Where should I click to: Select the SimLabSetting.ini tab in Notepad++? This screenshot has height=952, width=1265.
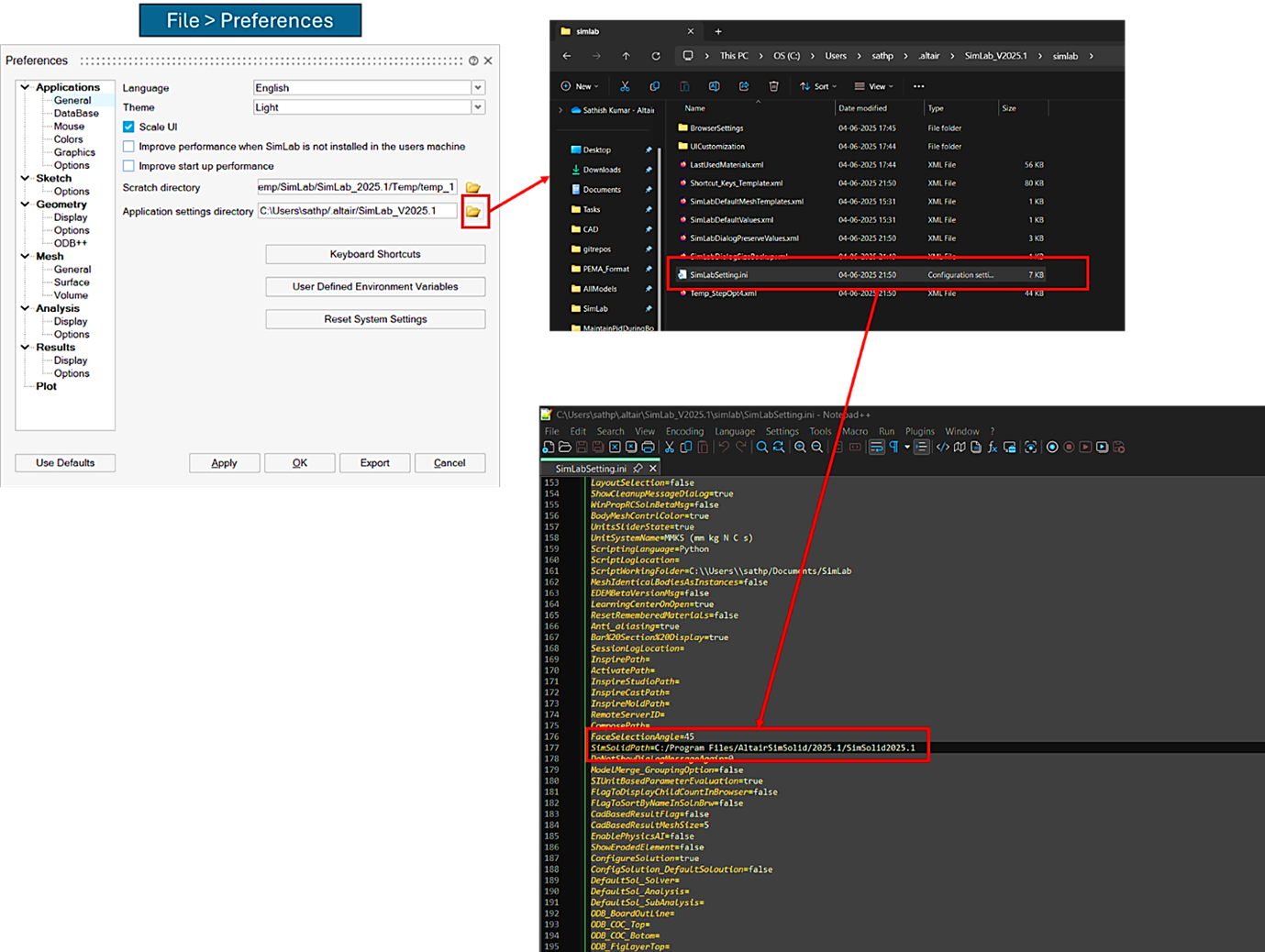(x=591, y=469)
